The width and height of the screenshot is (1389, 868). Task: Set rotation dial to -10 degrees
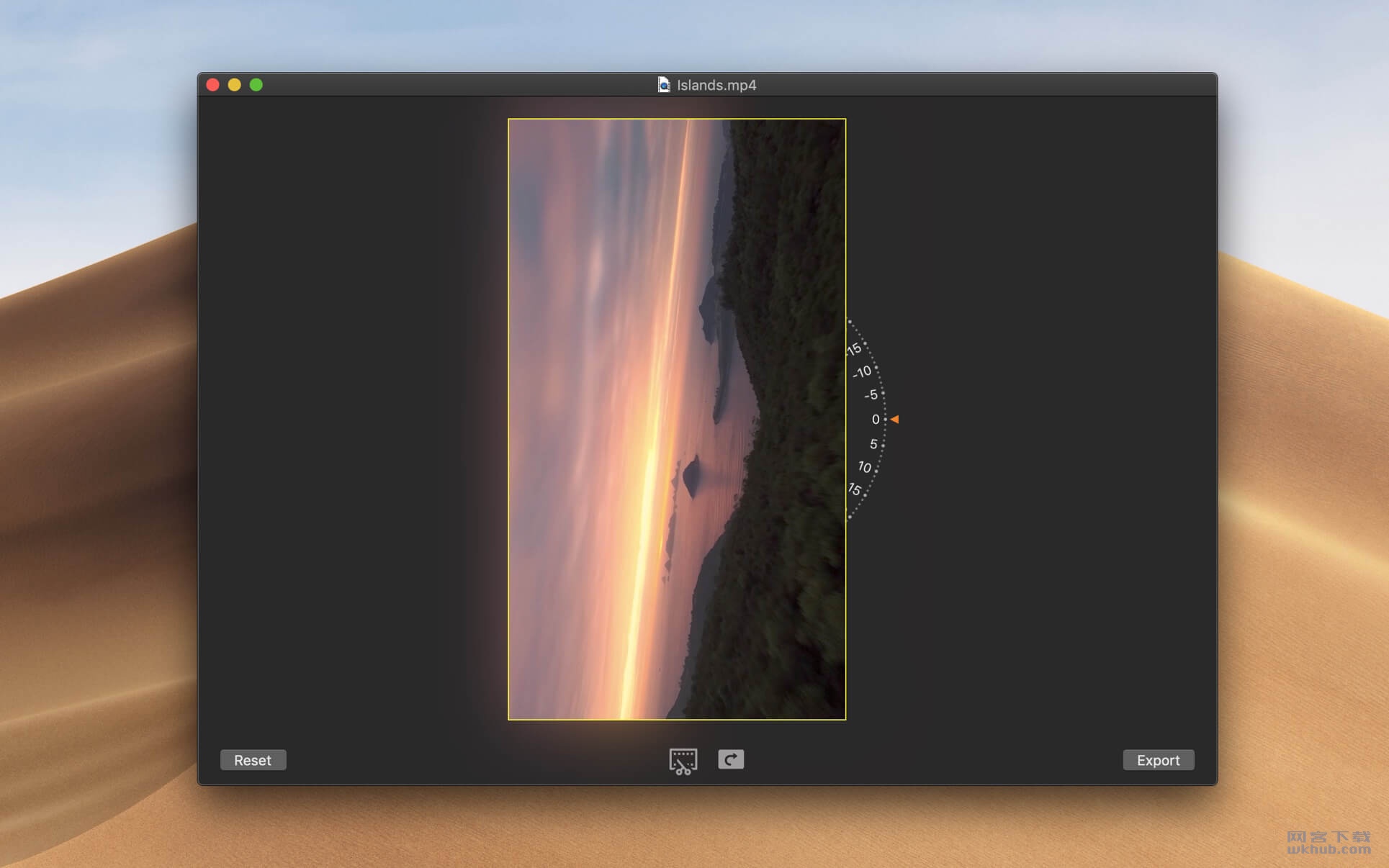[862, 372]
